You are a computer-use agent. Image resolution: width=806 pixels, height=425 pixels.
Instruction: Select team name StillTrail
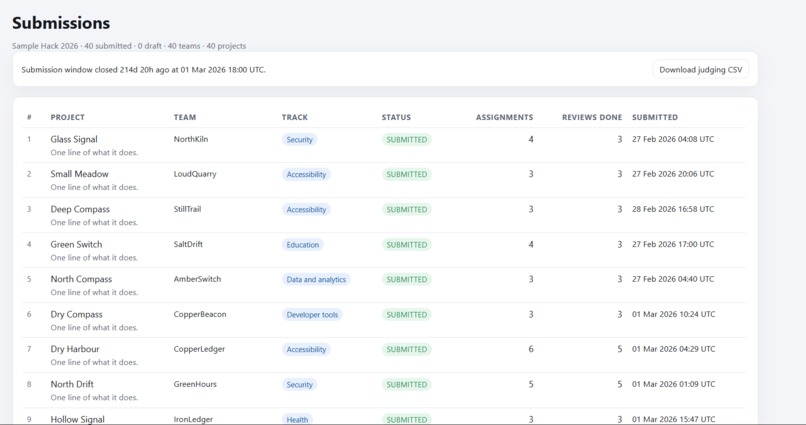(x=187, y=209)
